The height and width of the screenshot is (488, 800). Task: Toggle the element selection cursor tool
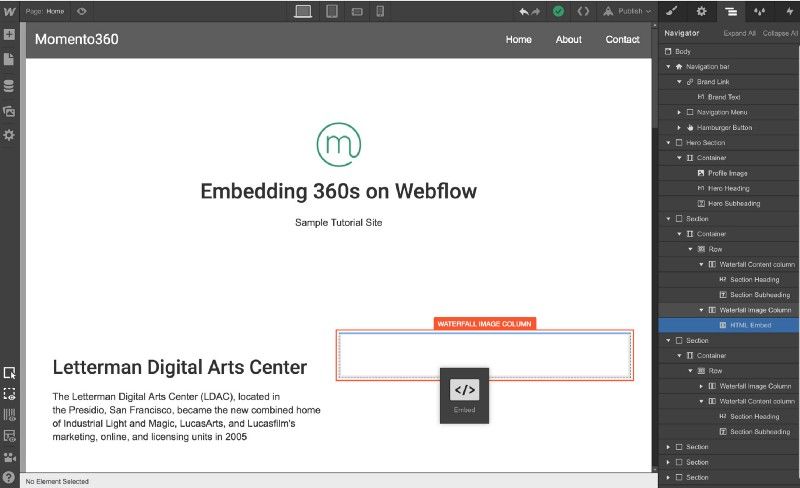pyautogui.click(x=9, y=373)
